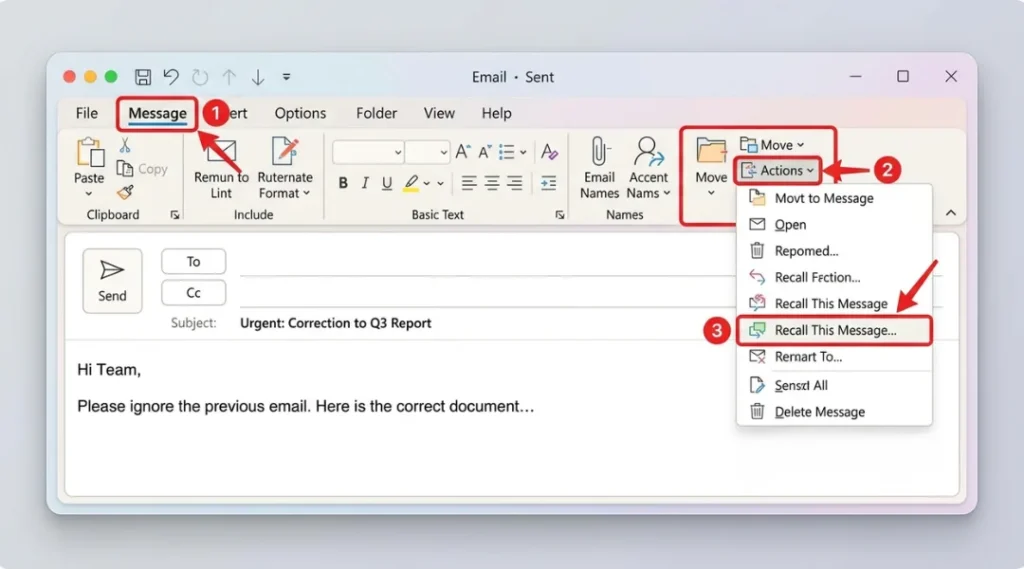
Task: Choose Sensd All menu entry
Action: pos(834,385)
